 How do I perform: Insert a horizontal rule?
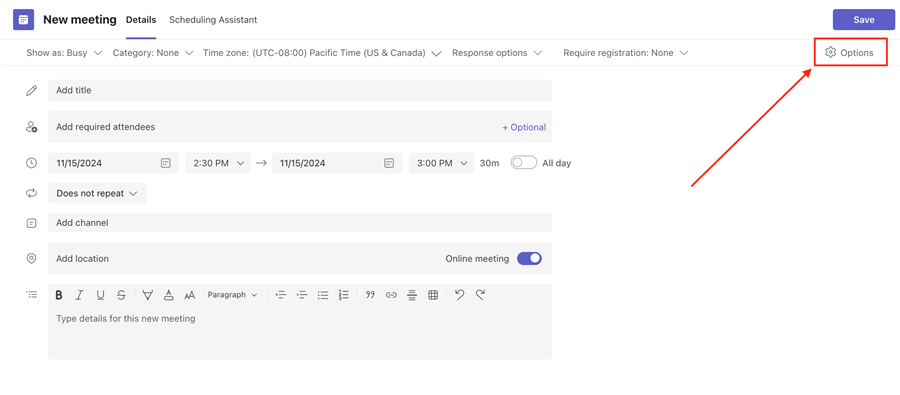412,295
